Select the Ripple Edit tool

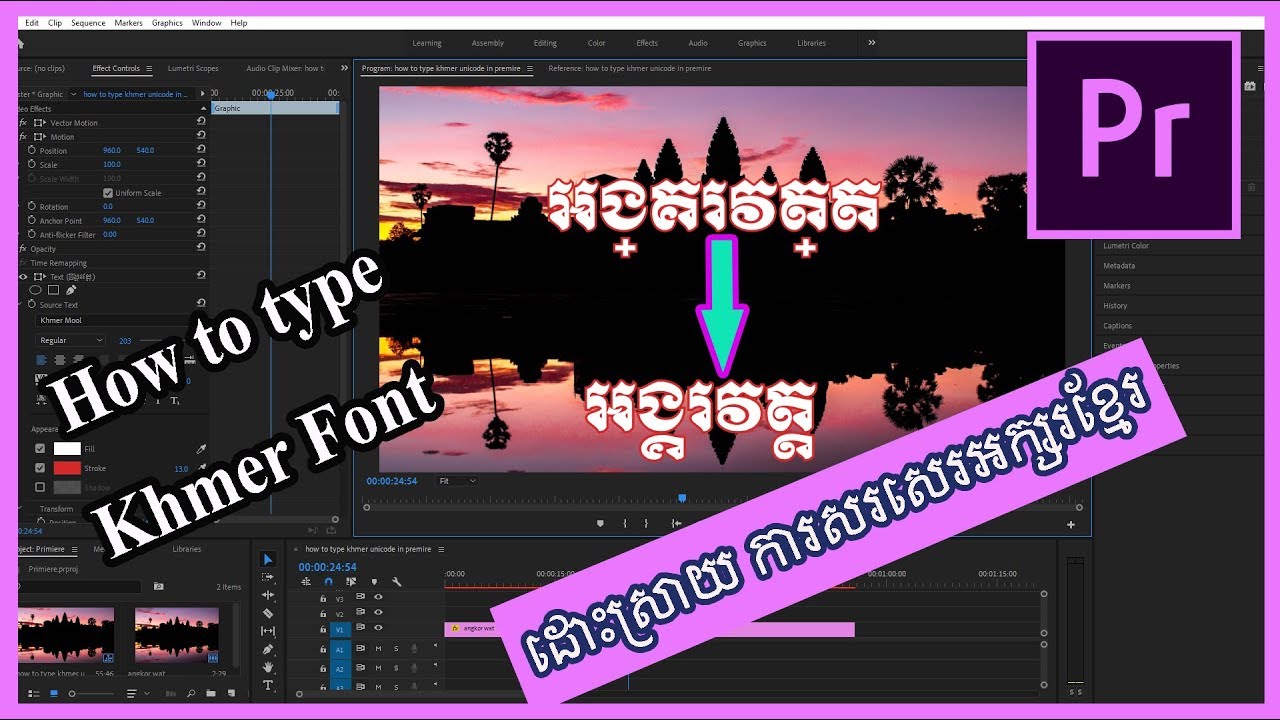pos(268,595)
